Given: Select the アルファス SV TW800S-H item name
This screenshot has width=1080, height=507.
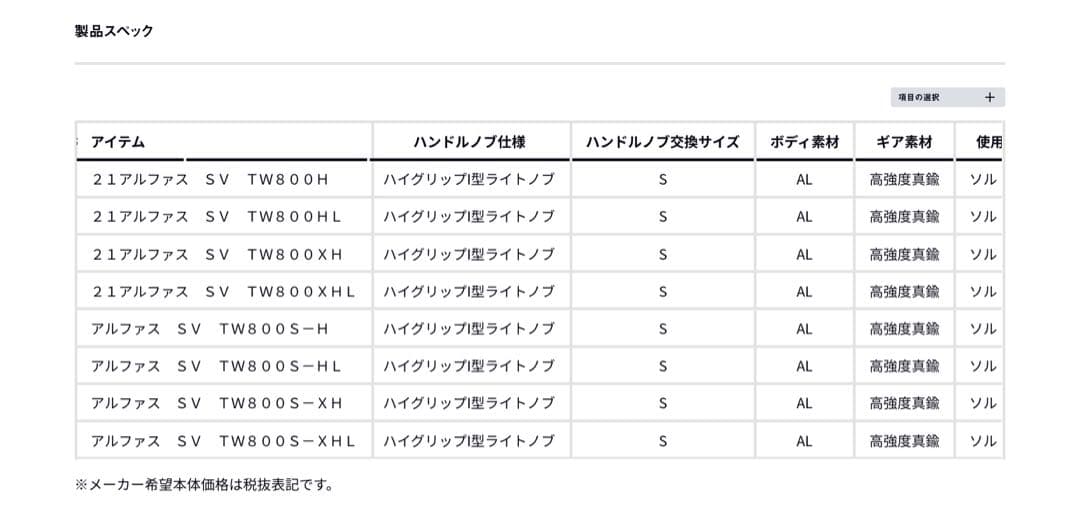Looking at the screenshot, I should 210,328.
